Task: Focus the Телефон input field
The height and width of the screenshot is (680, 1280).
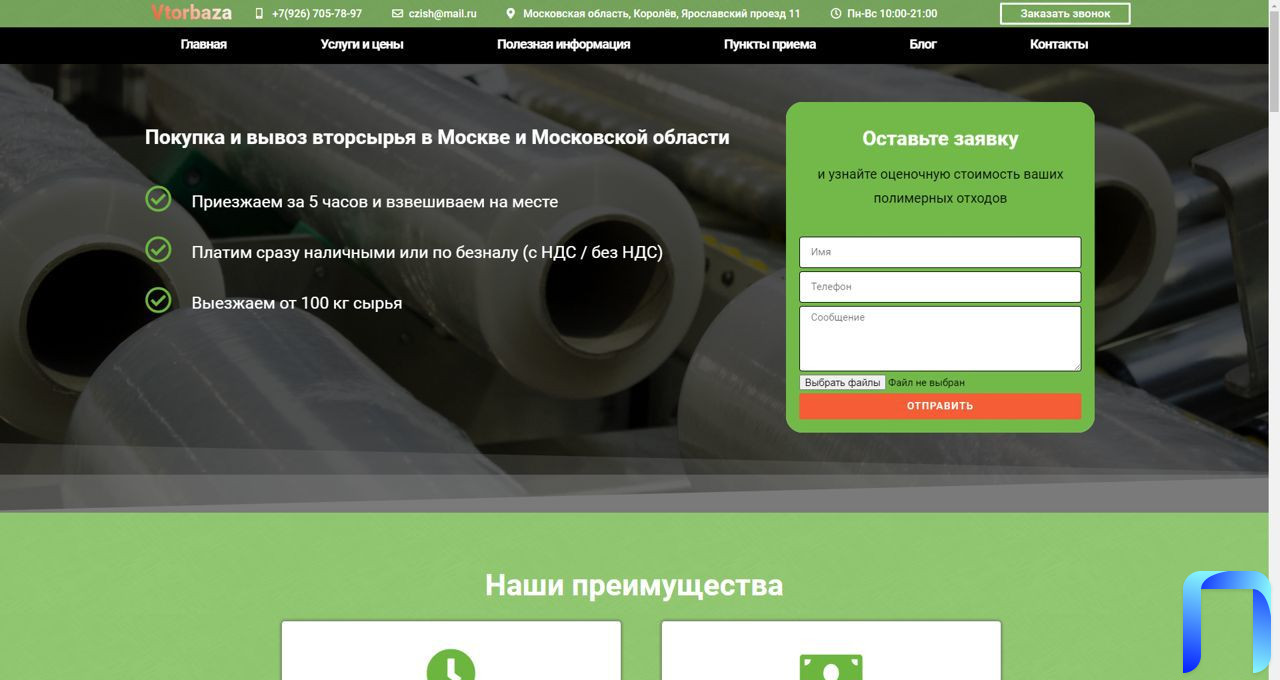Action: pyautogui.click(x=940, y=287)
